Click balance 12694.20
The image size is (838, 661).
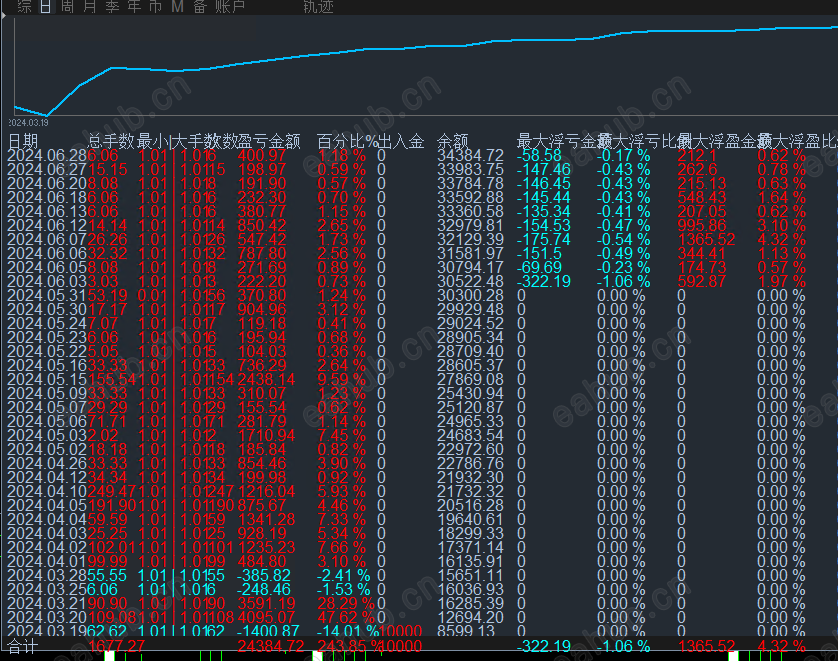(470, 617)
